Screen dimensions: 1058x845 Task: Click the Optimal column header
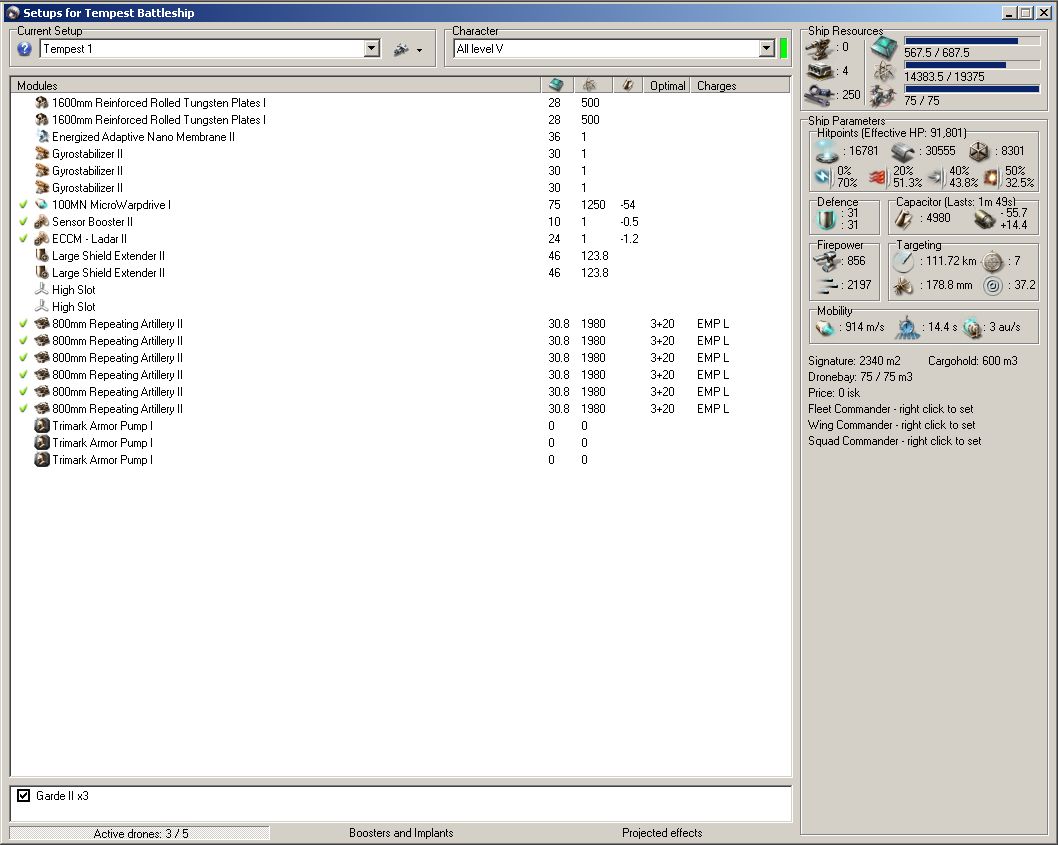click(x=667, y=85)
